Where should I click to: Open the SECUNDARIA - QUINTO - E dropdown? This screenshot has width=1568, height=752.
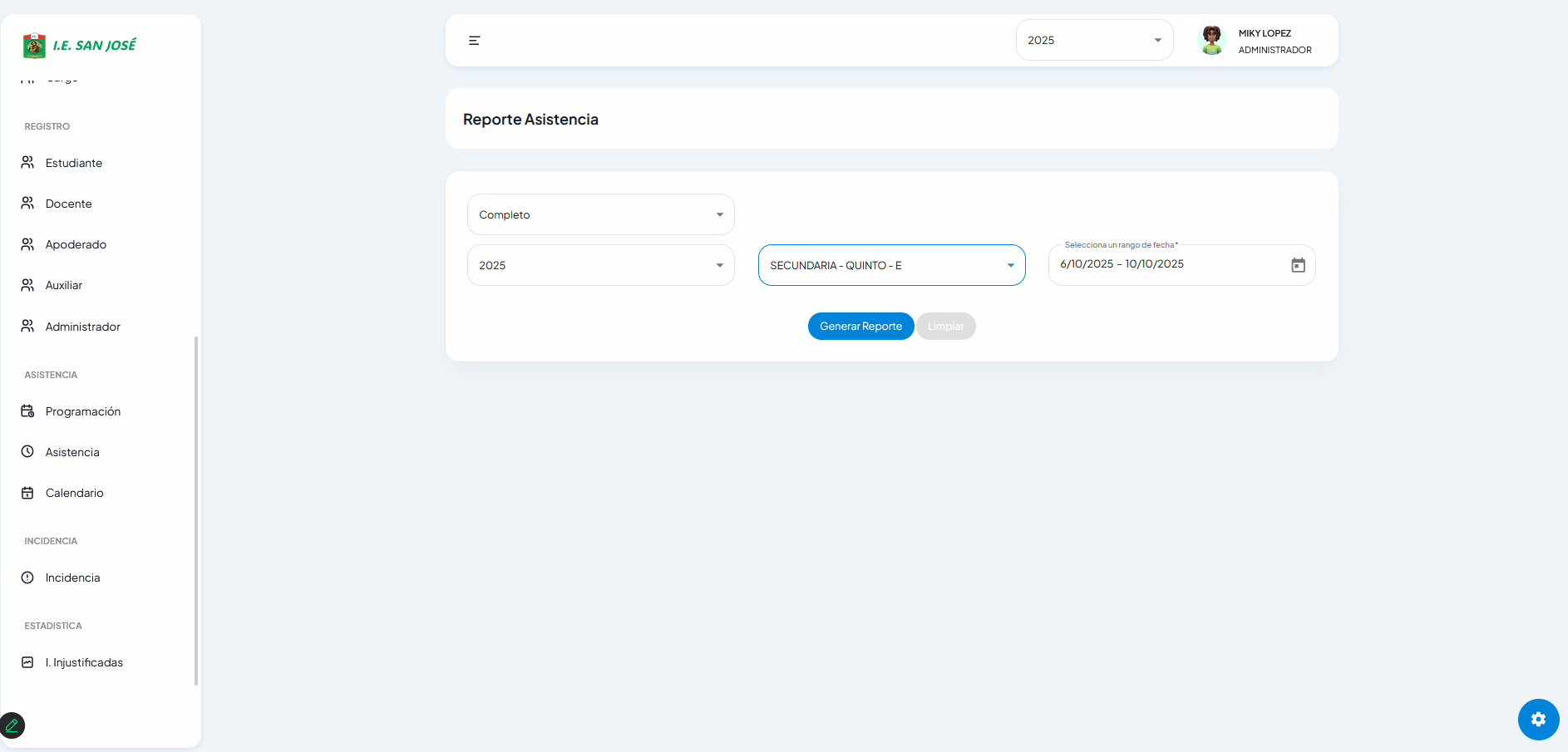pyautogui.click(x=891, y=265)
